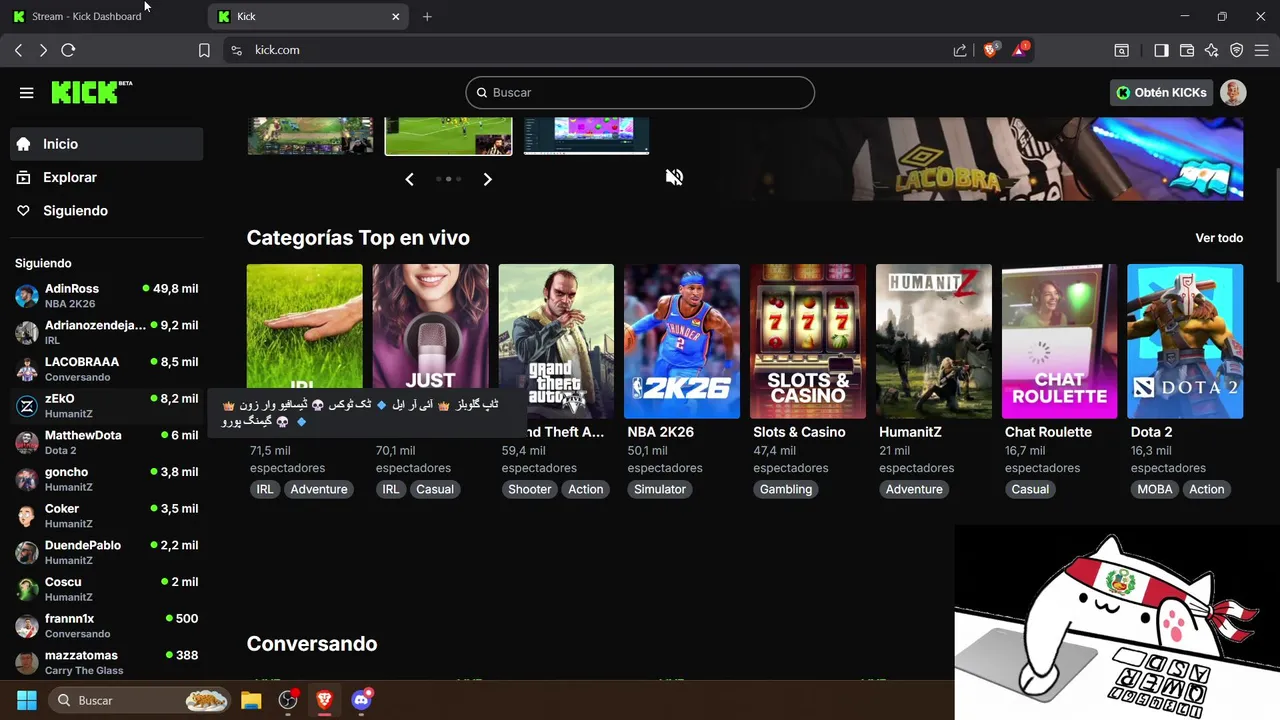The image size is (1280, 720).
Task: Click the MOBA tag
Action: pyautogui.click(x=1155, y=489)
